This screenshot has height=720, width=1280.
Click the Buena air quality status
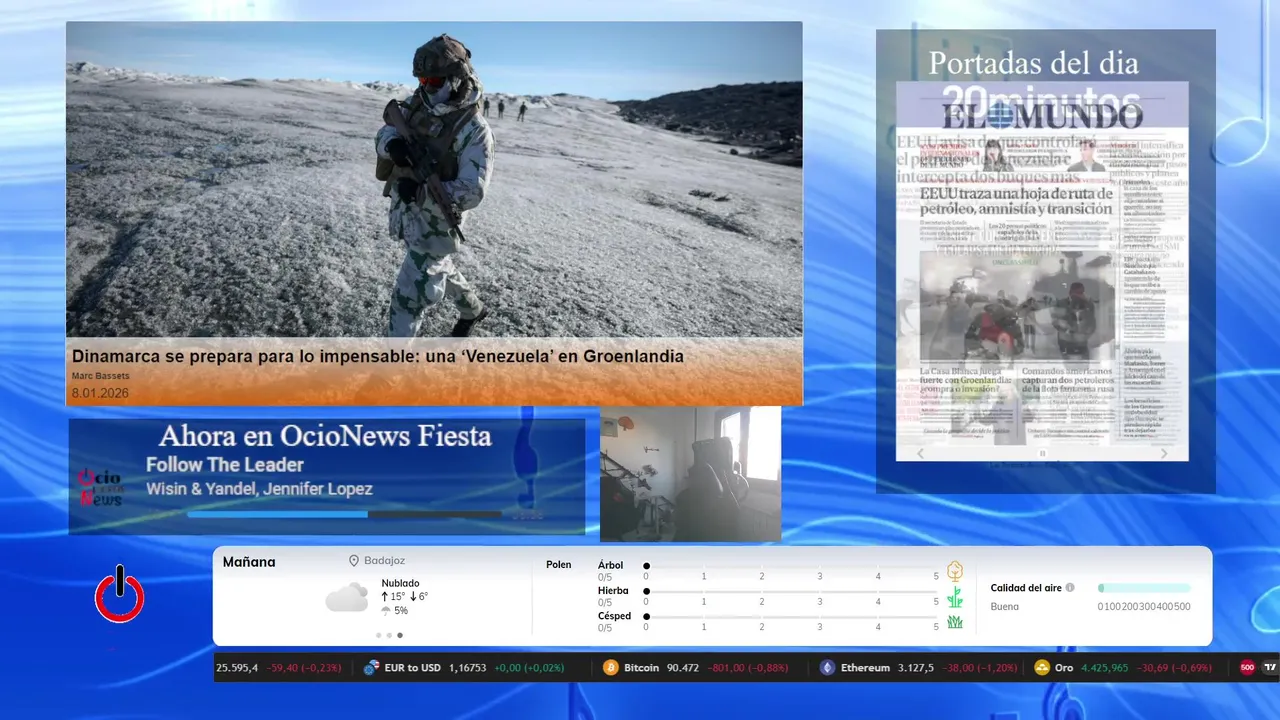(1004, 606)
